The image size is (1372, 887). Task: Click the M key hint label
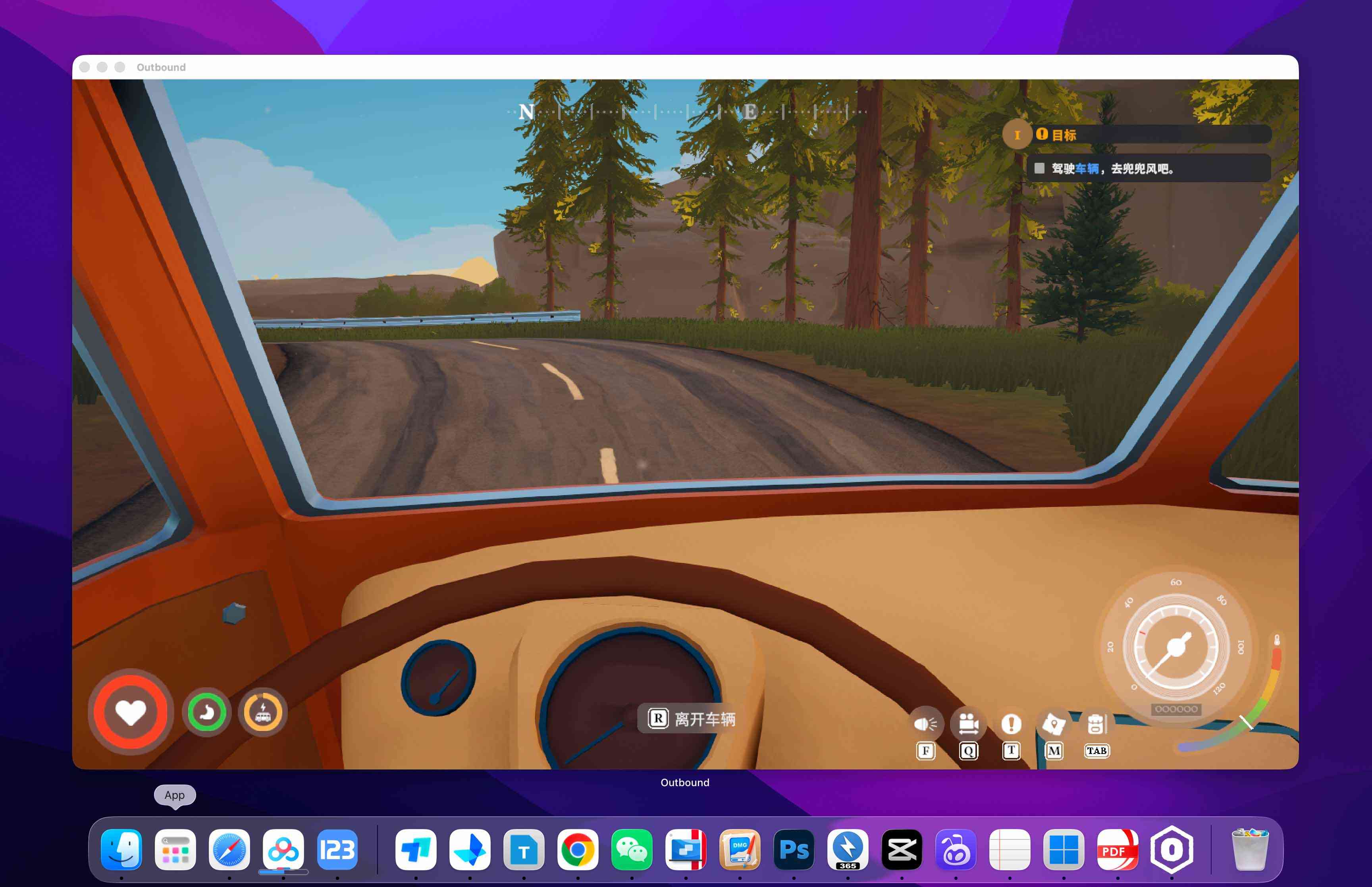click(1054, 750)
